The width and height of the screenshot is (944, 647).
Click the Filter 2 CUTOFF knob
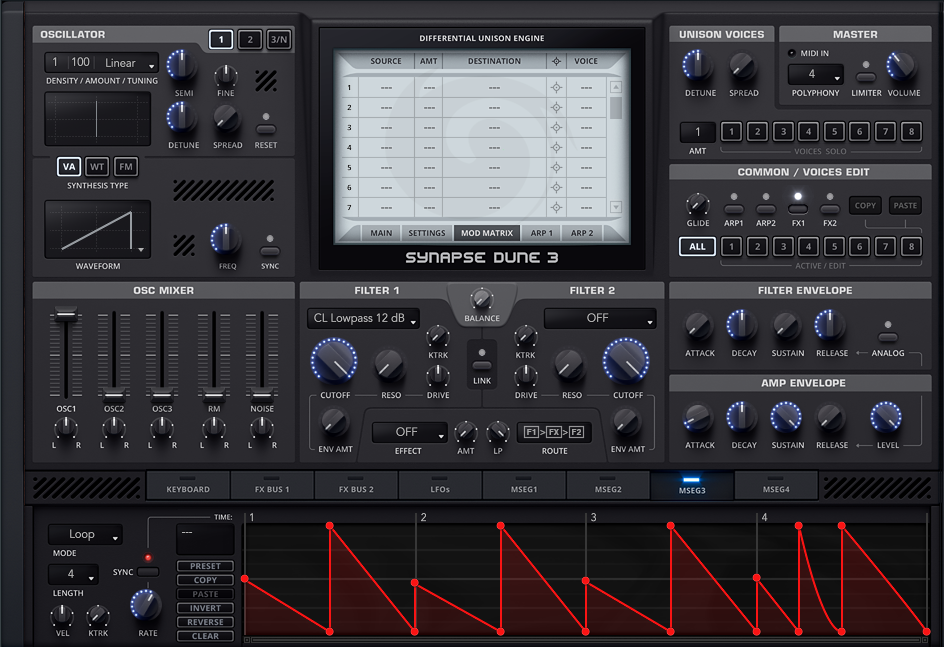626,362
